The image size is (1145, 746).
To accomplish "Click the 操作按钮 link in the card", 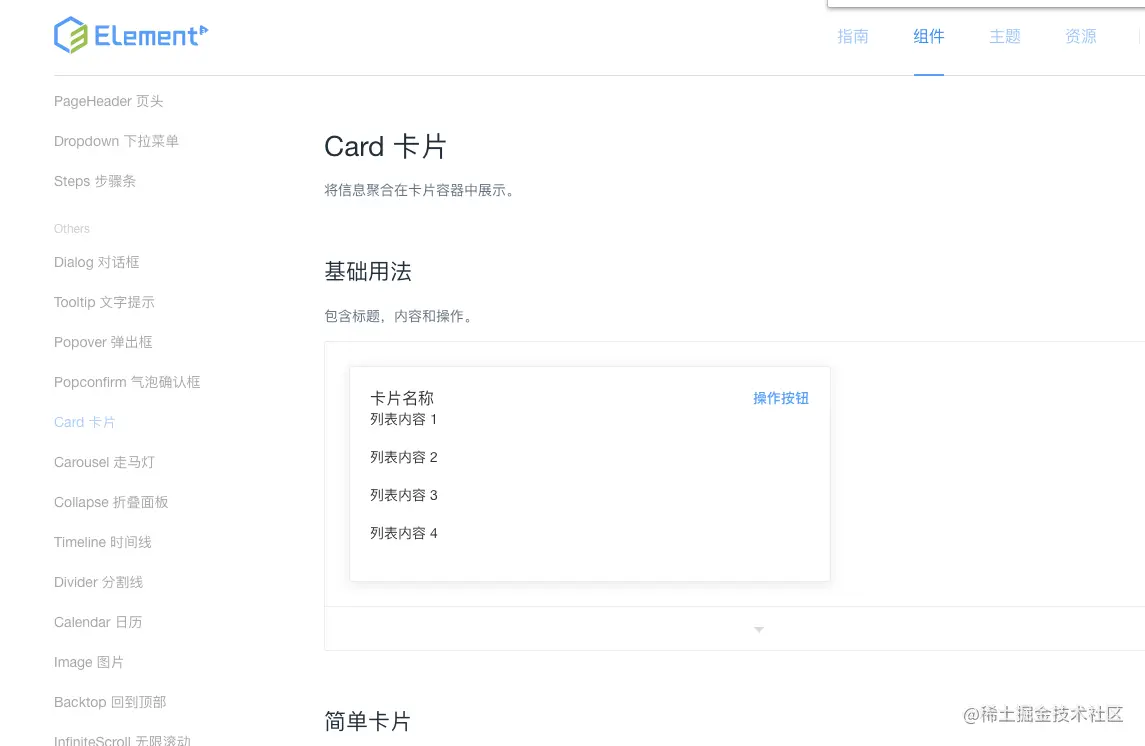I will (x=781, y=399).
